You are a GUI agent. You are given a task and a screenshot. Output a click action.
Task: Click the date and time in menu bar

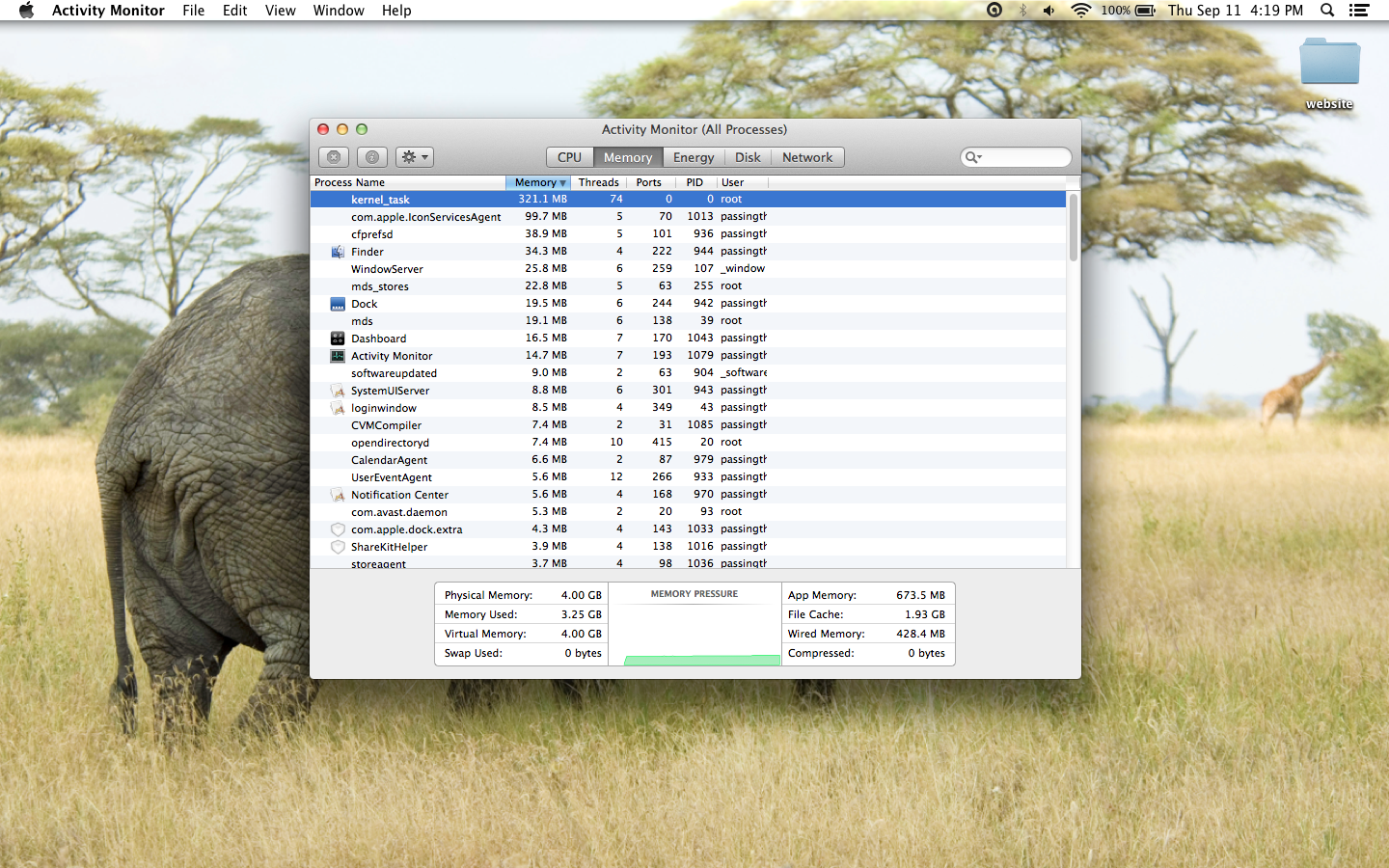click(x=1235, y=11)
